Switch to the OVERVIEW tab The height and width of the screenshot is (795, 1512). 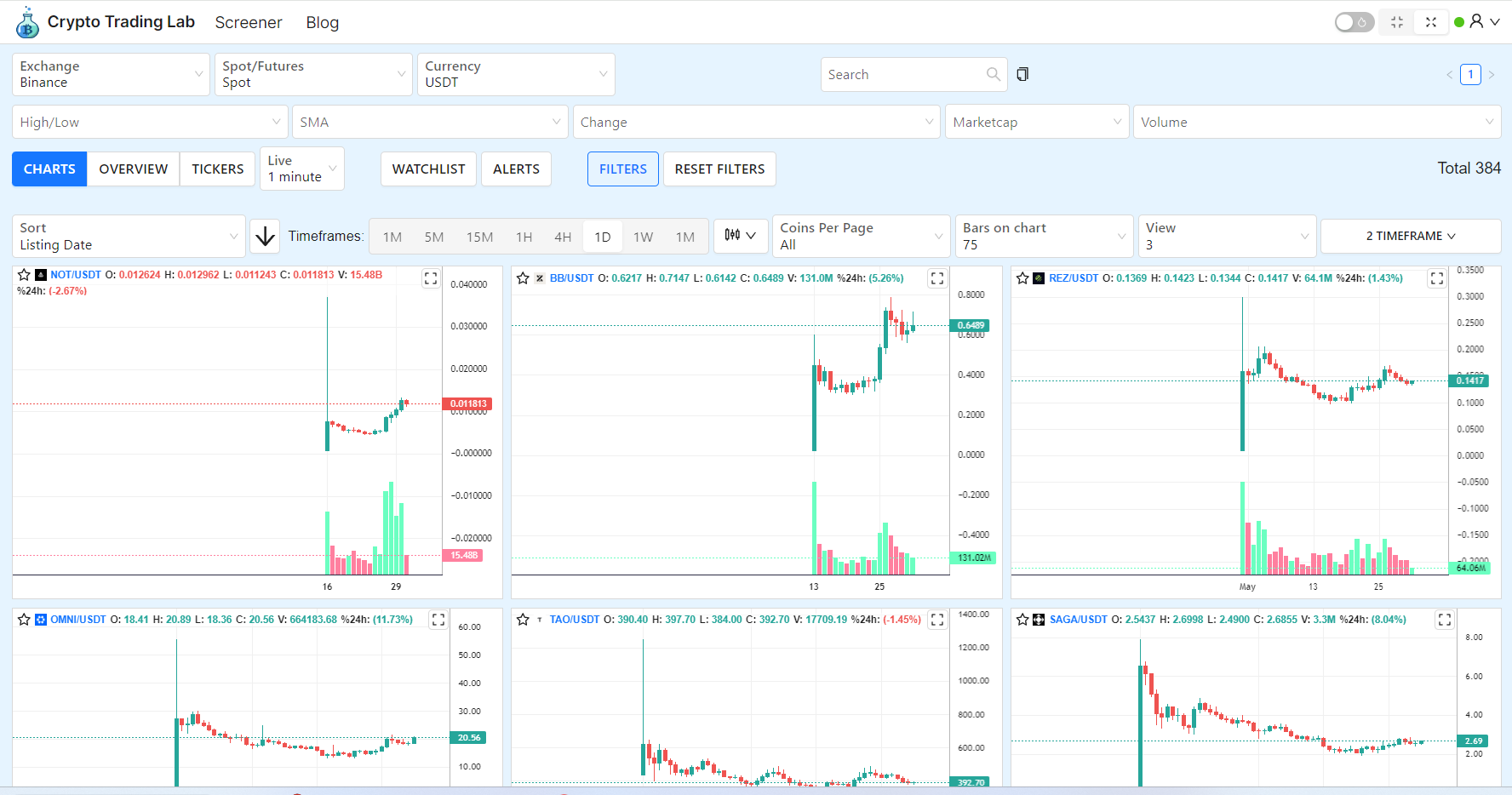pyautogui.click(x=134, y=169)
